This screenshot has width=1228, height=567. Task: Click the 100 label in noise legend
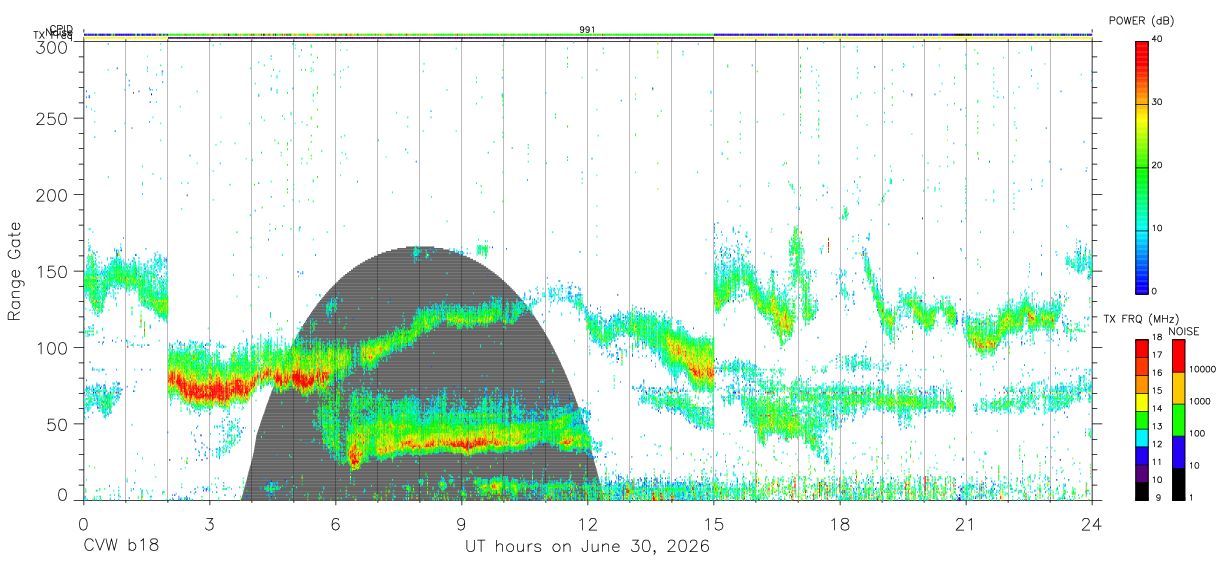(x=1197, y=433)
